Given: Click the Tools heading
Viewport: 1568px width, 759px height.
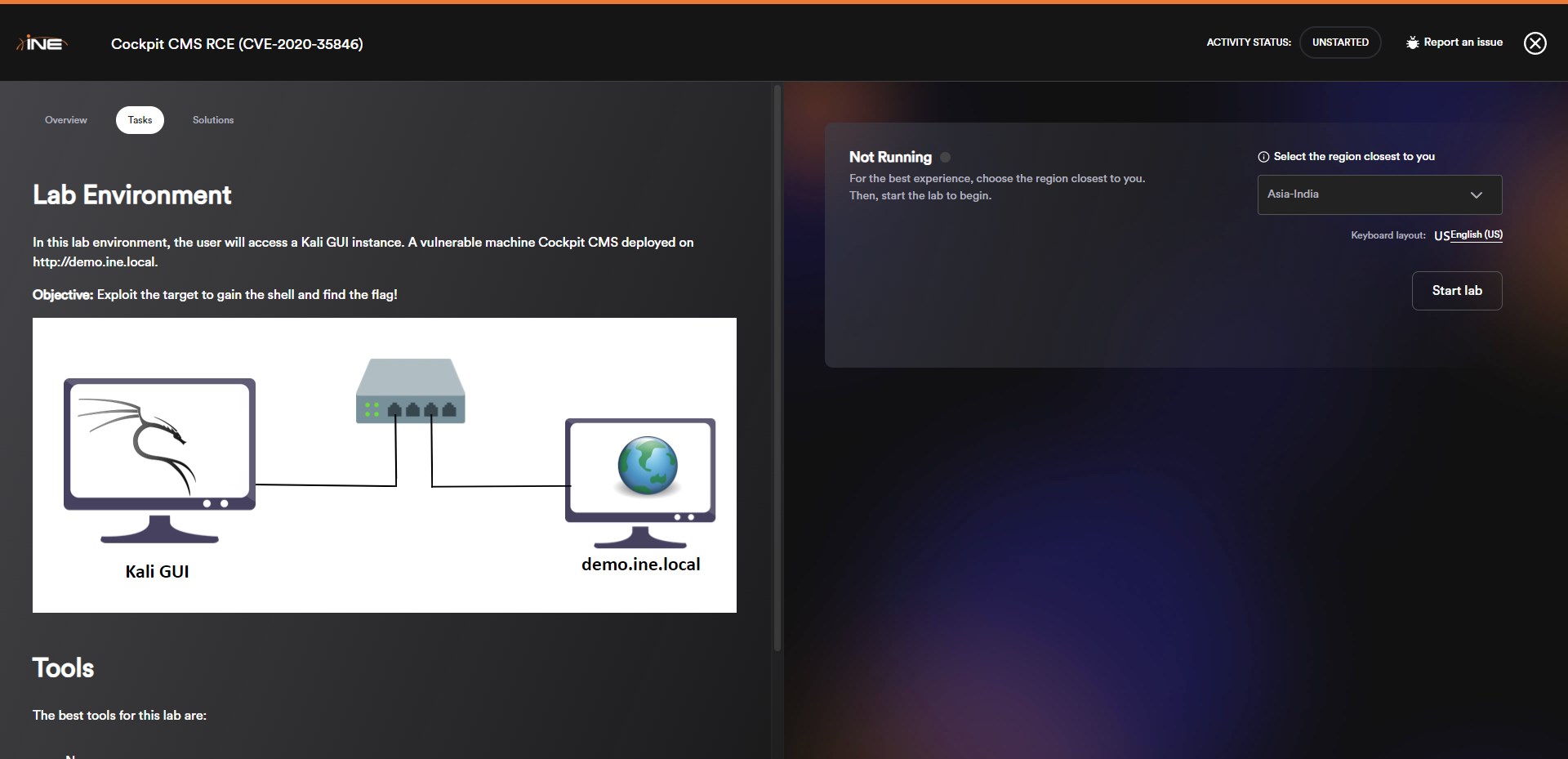Looking at the screenshot, I should 64,667.
